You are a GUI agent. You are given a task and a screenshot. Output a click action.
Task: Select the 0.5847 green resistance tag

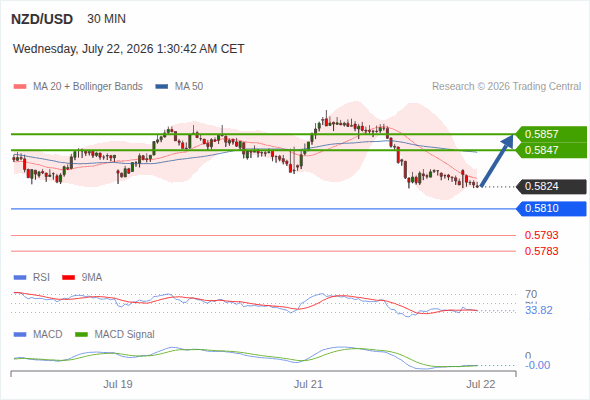click(551, 150)
